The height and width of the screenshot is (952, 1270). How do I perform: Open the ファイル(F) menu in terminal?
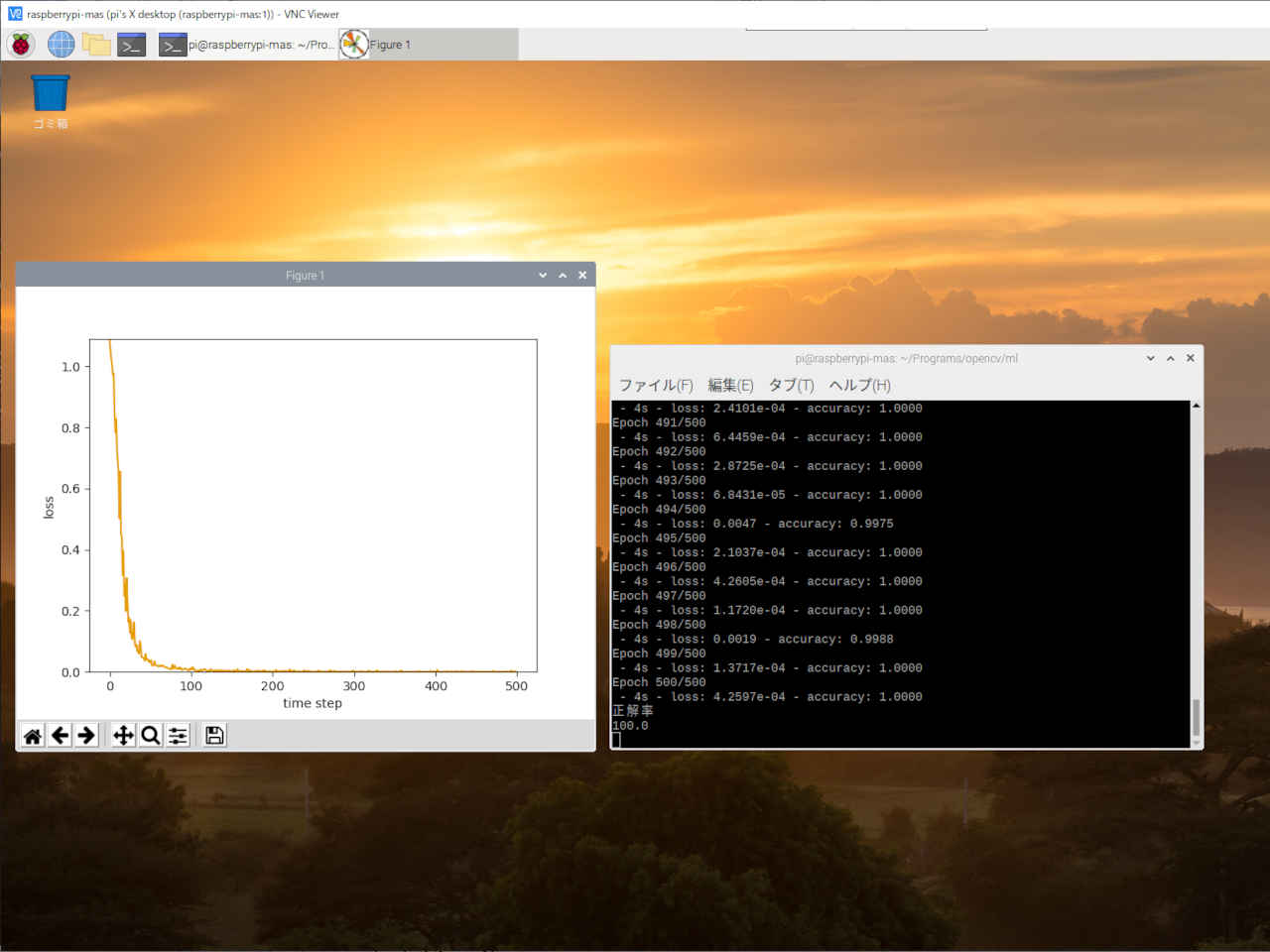coord(656,385)
